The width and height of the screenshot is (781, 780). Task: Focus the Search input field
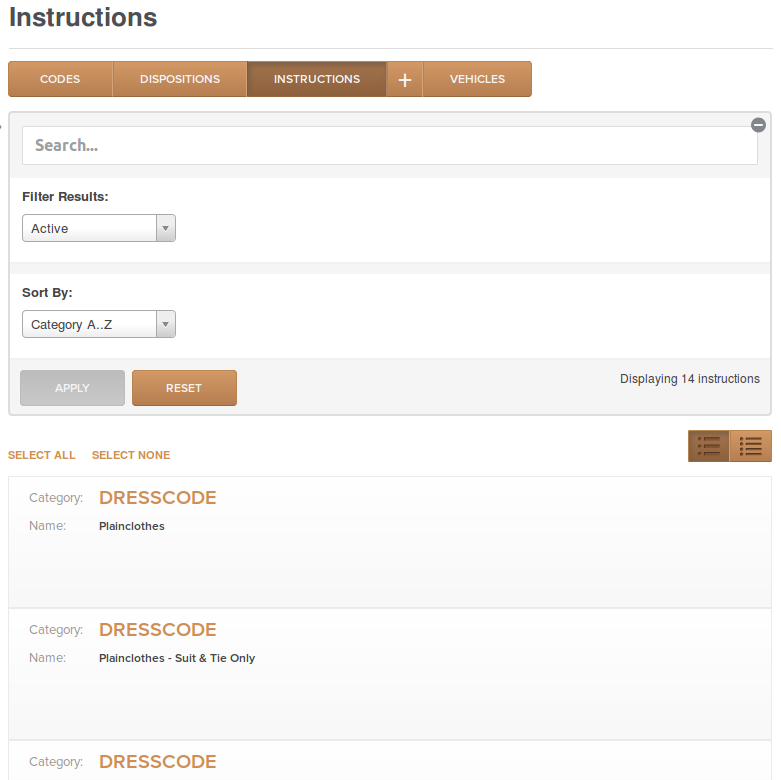point(390,145)
